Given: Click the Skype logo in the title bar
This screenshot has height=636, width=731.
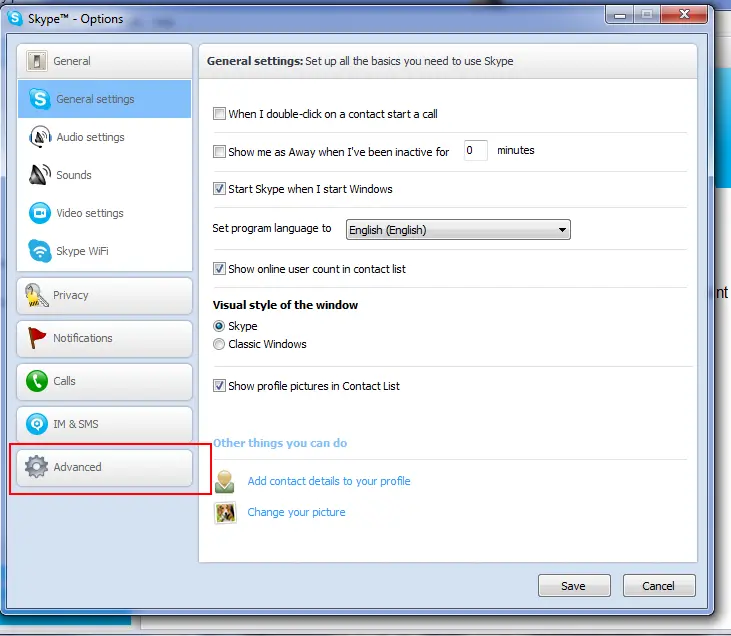Looking at the screenshot, I should click(x=15, y=18).
